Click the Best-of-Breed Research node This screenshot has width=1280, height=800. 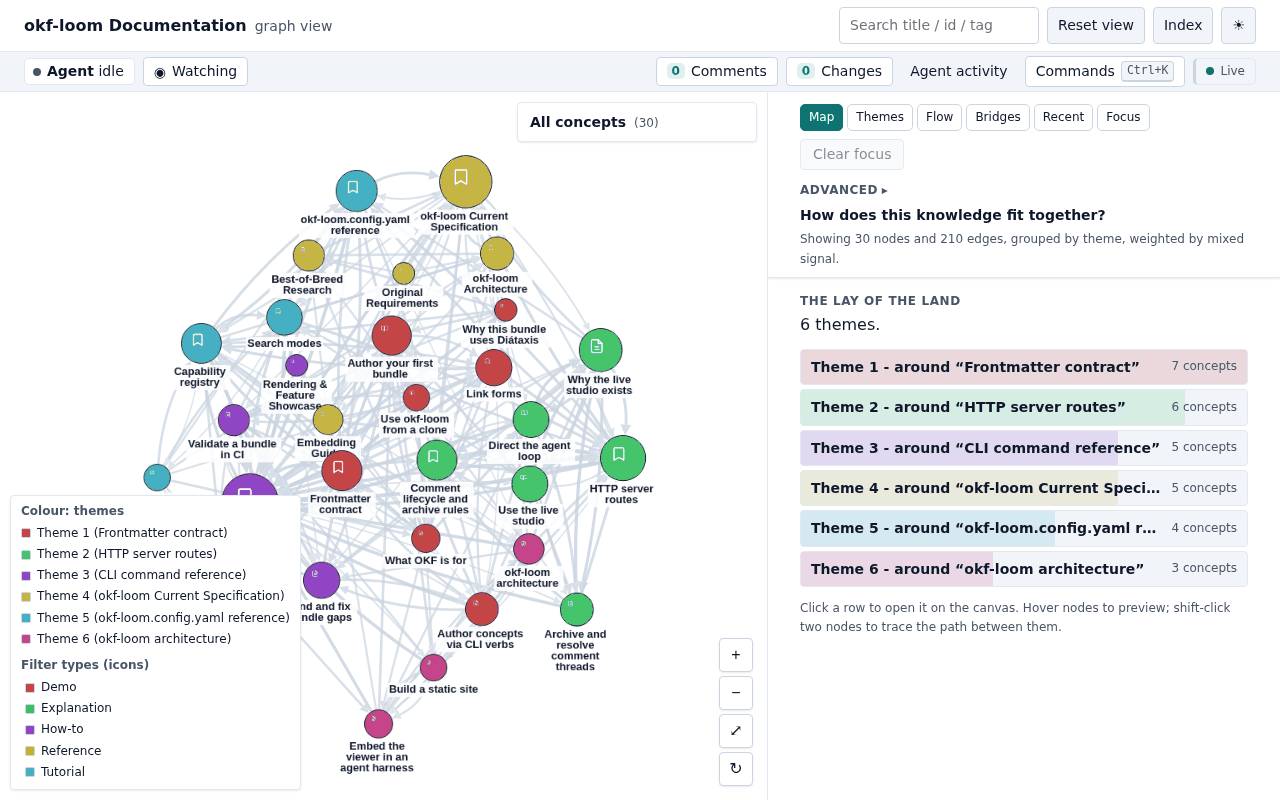[308, 256]
